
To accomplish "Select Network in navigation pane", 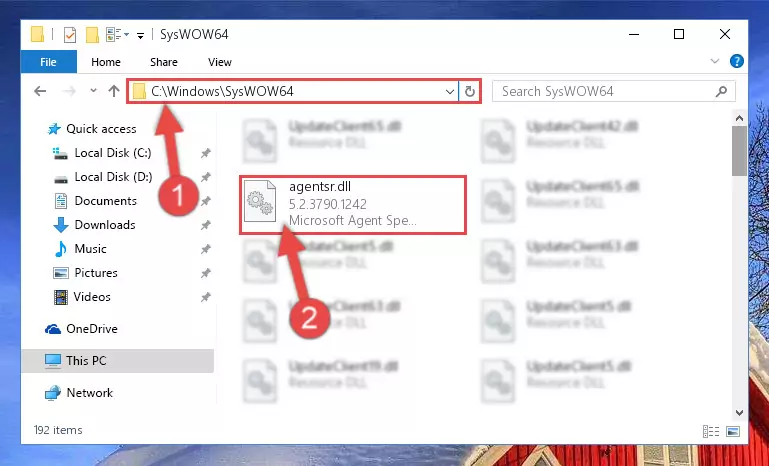I will point(89,393).
